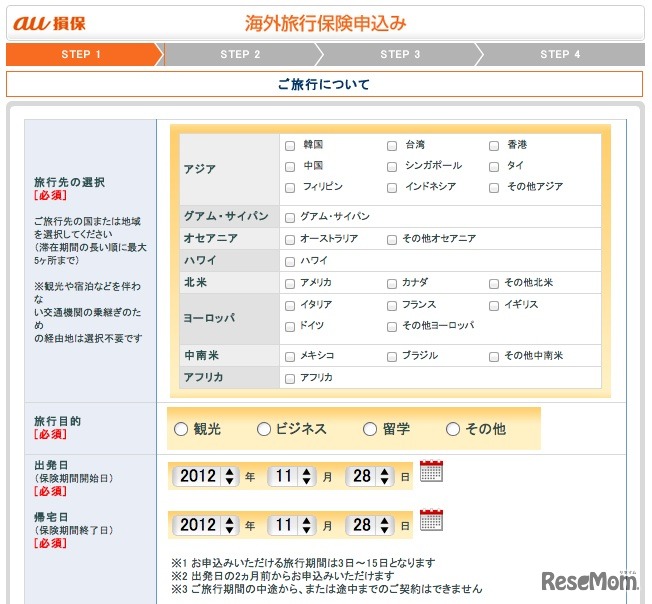The image size is (652, 604).
Task: Check the イタリア checkbox
Action: coord(290,306)
